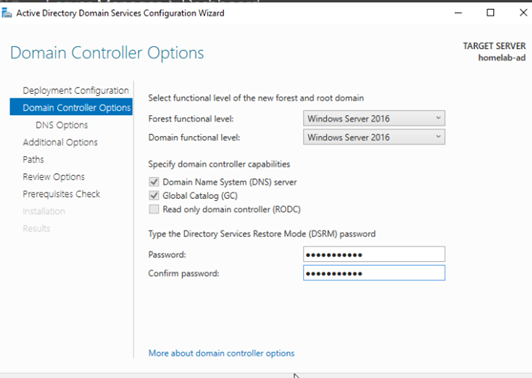Go to DNS Options step
This screenshot has height=378, width=532.
pos(61,125)
